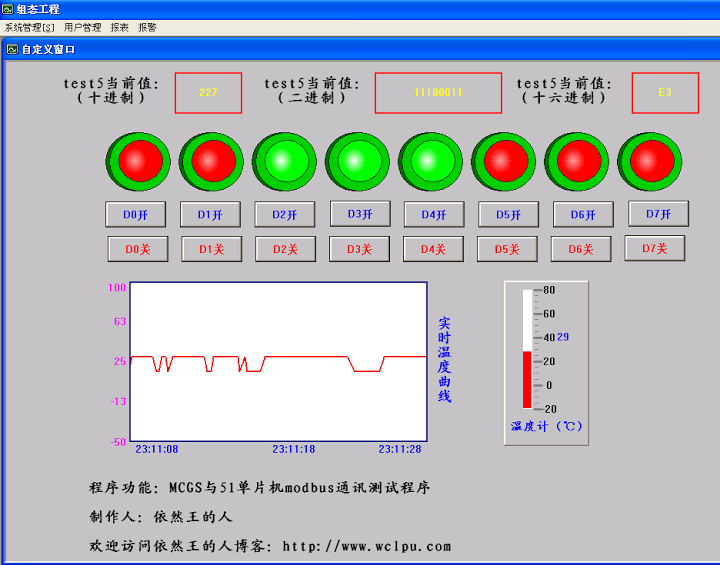720x565 pixels.
Task: Click the real-time temperature curve chart
Action: coord(279,362)
